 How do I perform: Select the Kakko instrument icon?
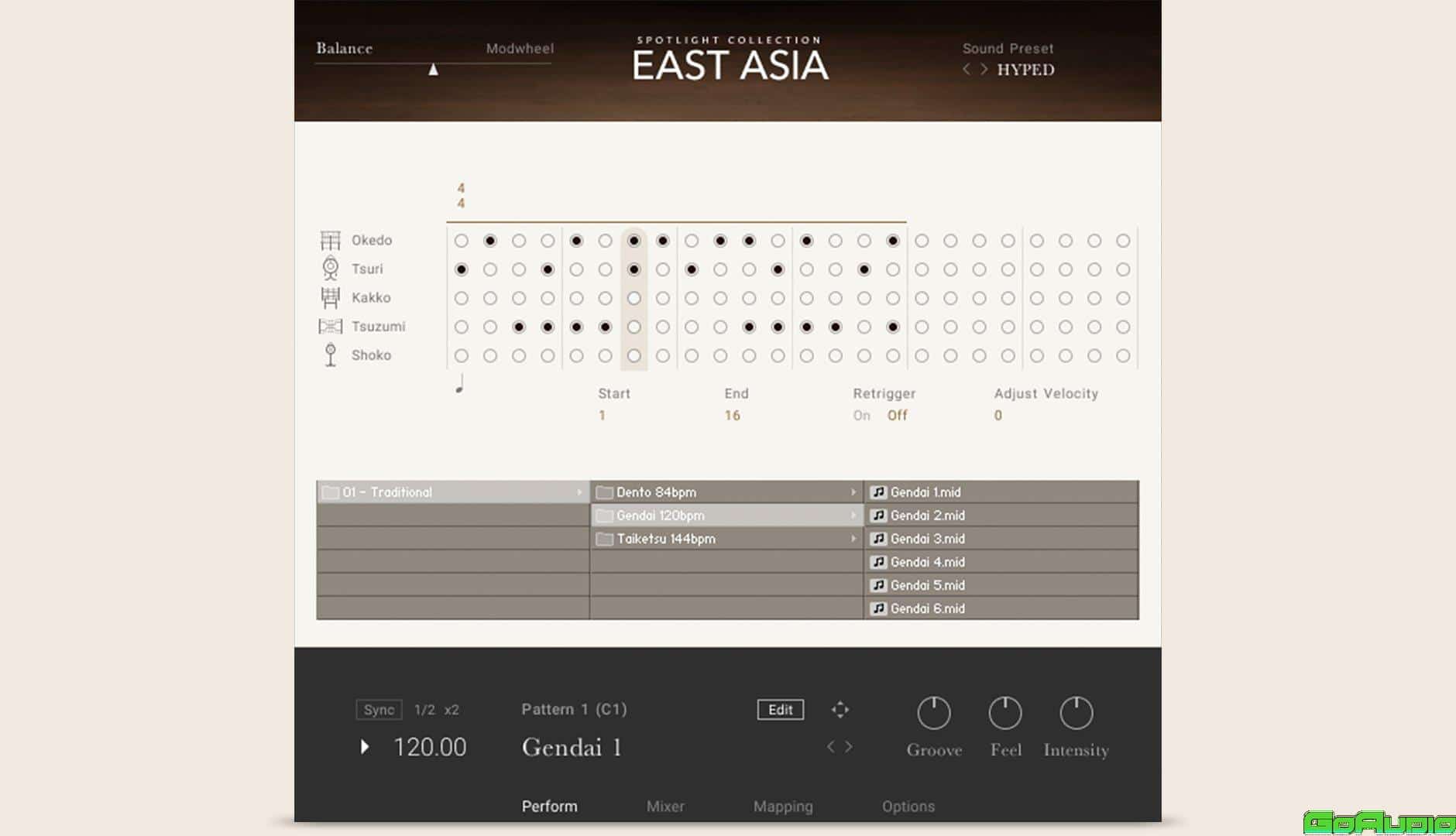point(330,297)
